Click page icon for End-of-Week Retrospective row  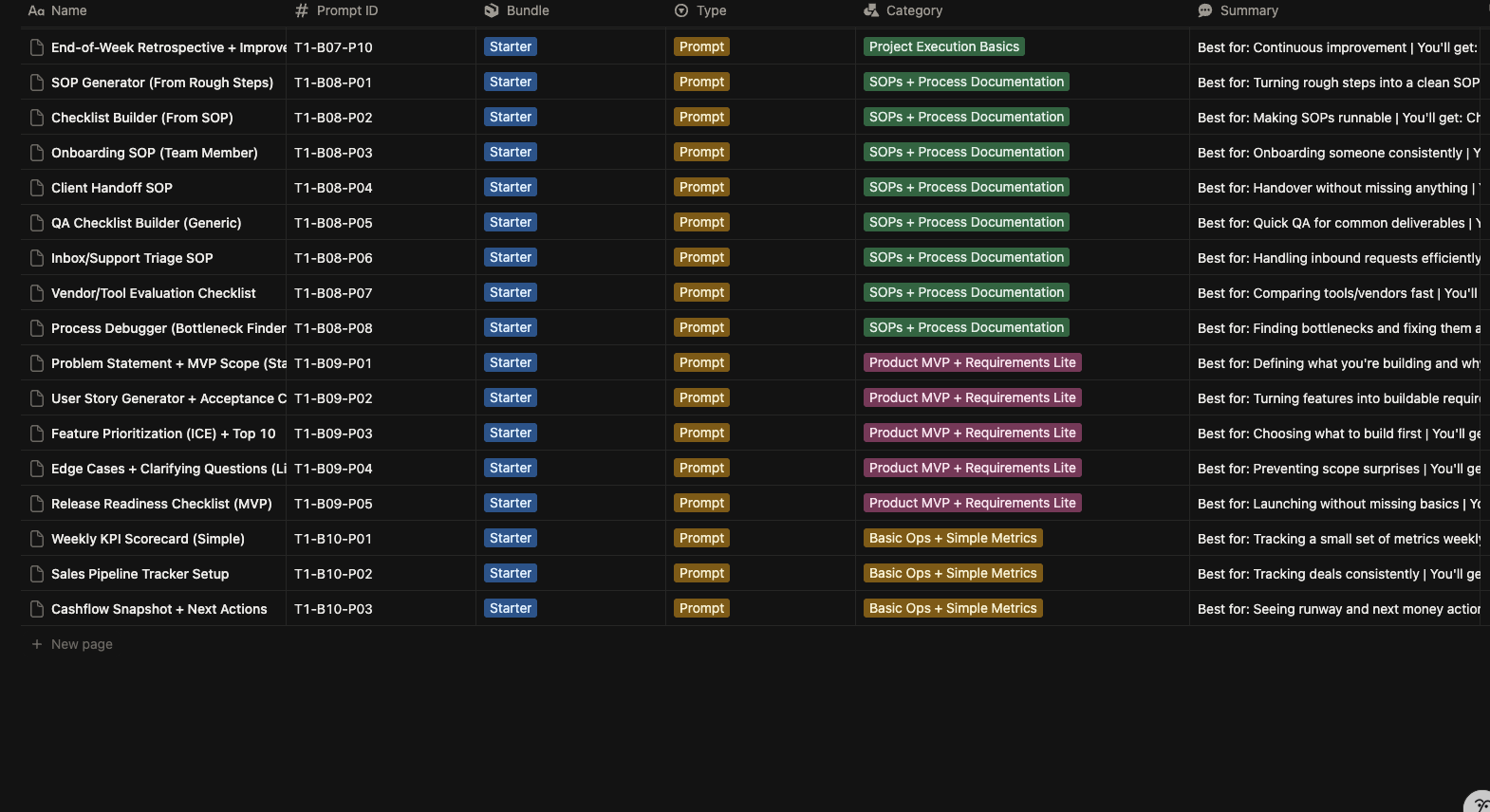coord(37,47)
